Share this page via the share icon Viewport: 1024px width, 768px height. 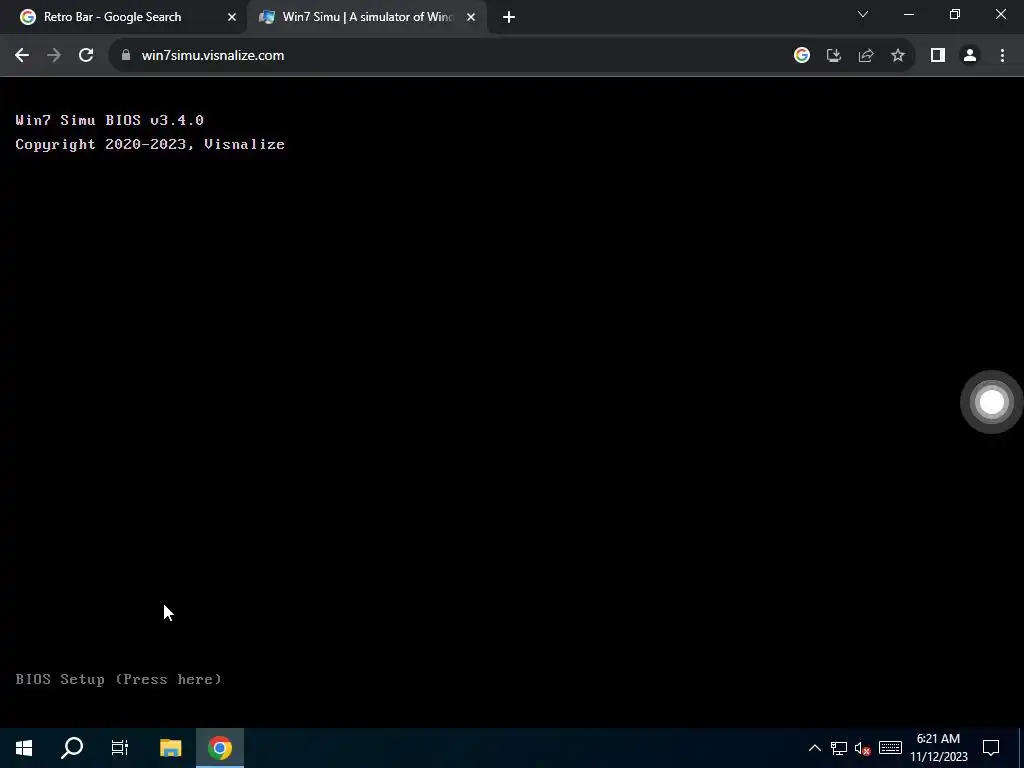(866, 56)
